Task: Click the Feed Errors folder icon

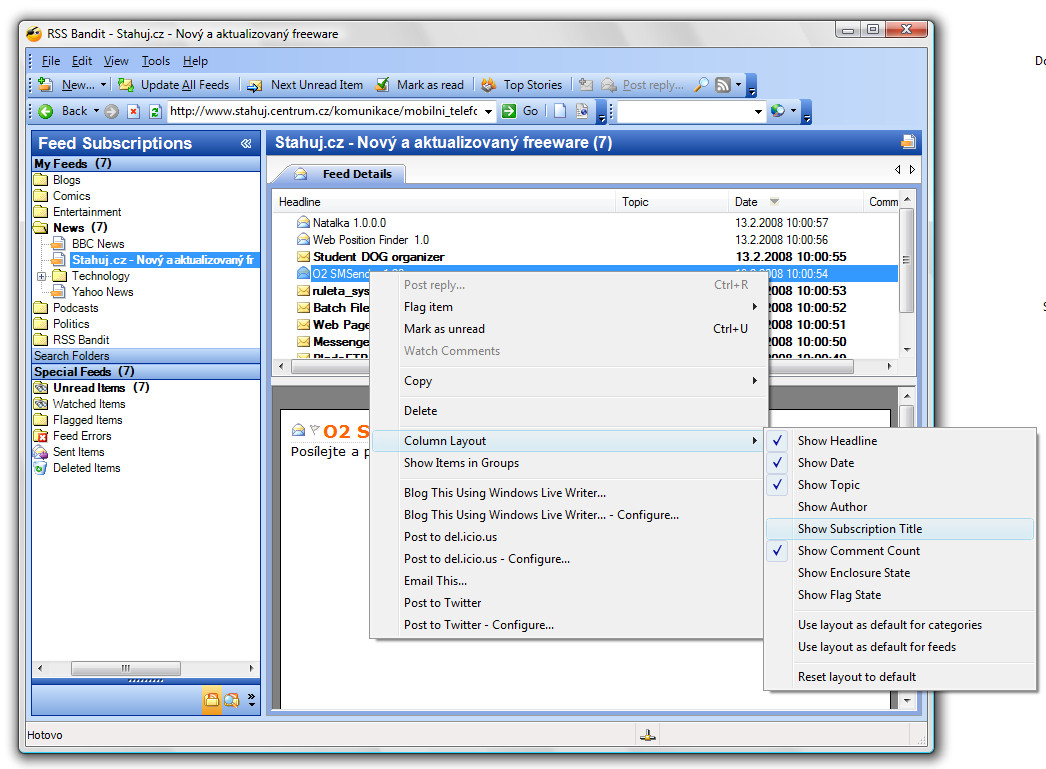Action: click(x=41, y=436)
